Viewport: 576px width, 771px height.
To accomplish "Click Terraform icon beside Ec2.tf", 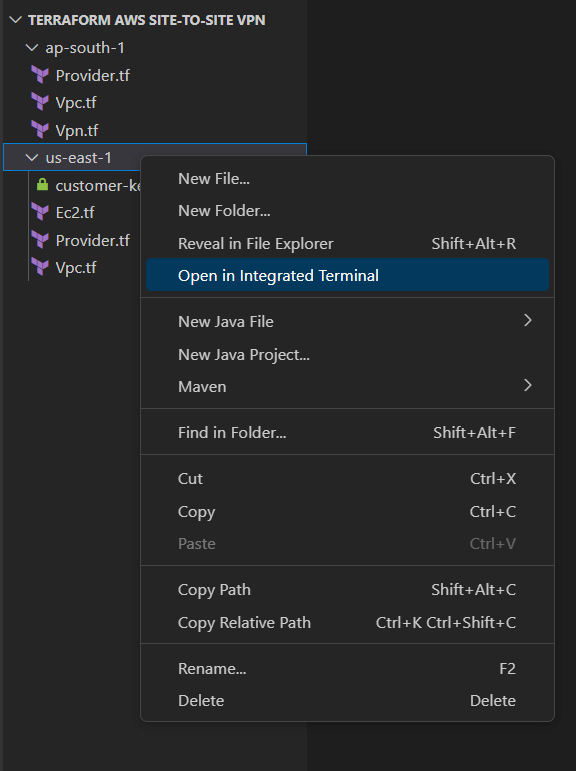I will pos(40,212).
